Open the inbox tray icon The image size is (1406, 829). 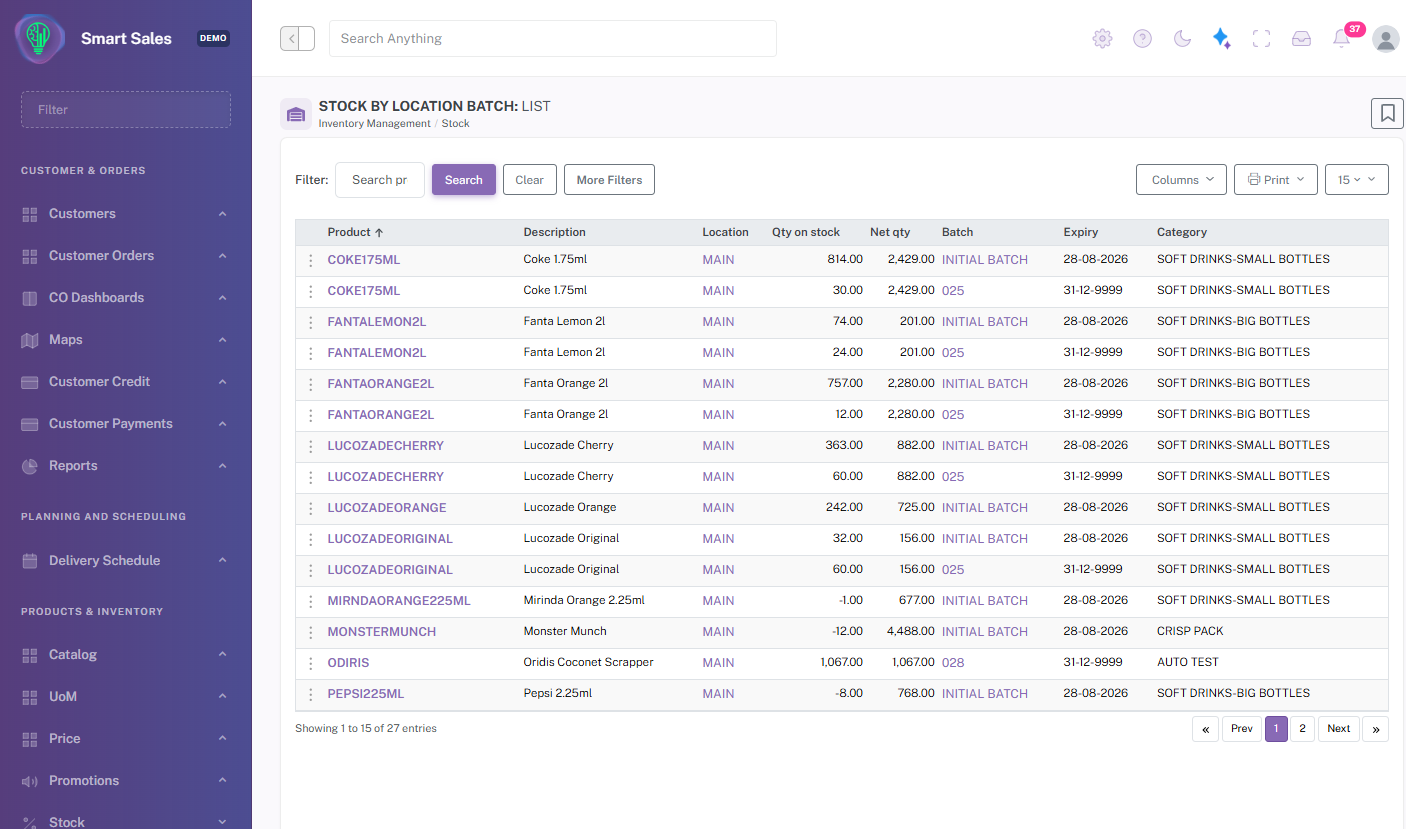point(1301,38)
